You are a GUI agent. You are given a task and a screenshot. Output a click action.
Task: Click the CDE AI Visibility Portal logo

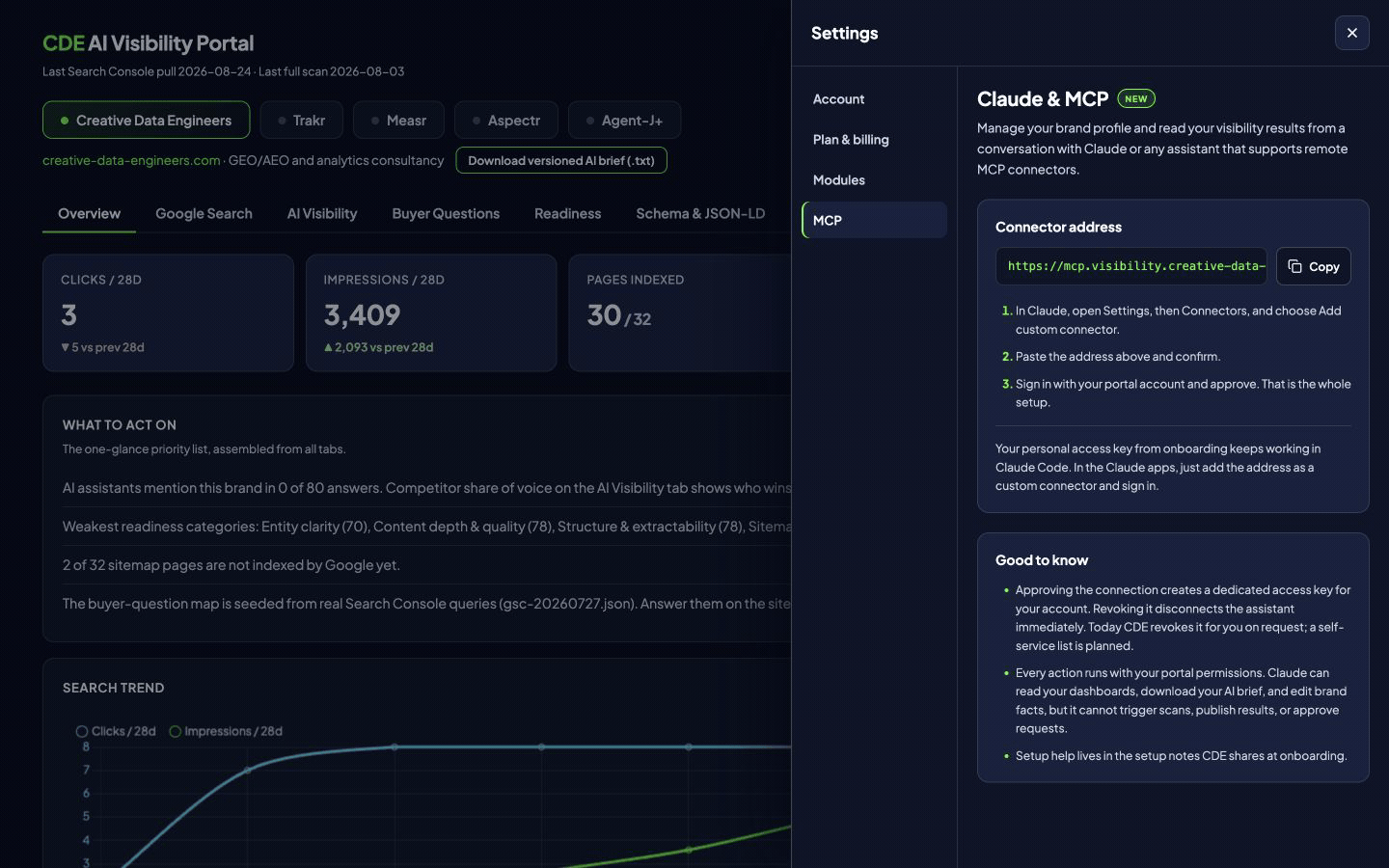pyautogui.click(x=149, y=43)
